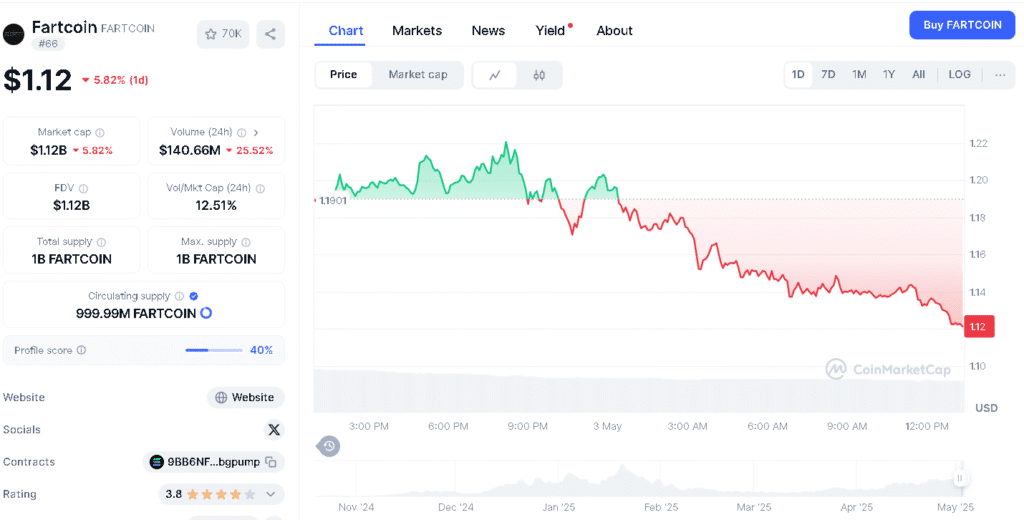The width and height of the screenshot is (1024, 520).
Task: Click the timeline range slider handle
Action: pos(959,478)
